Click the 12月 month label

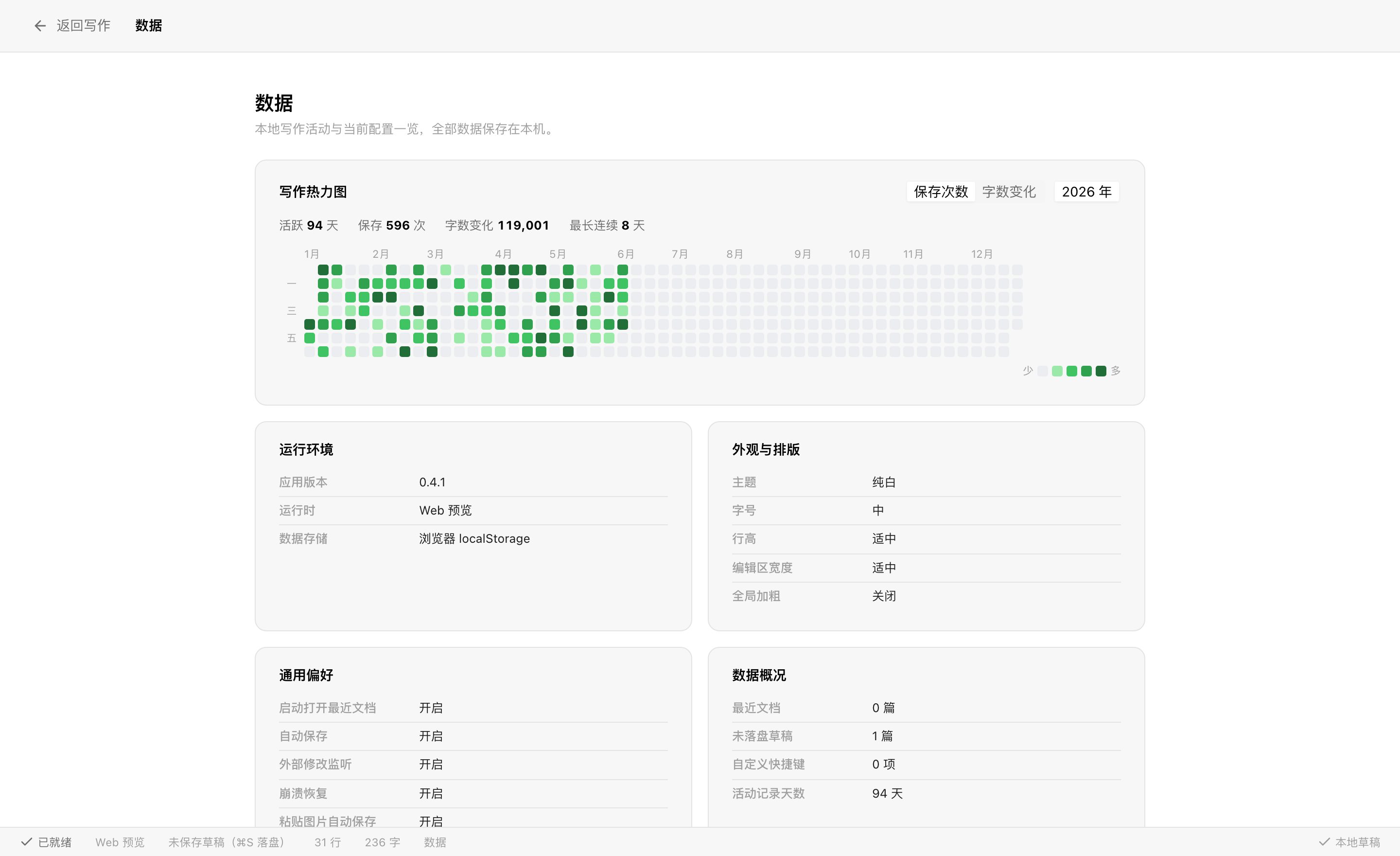(x=982, y=254)
